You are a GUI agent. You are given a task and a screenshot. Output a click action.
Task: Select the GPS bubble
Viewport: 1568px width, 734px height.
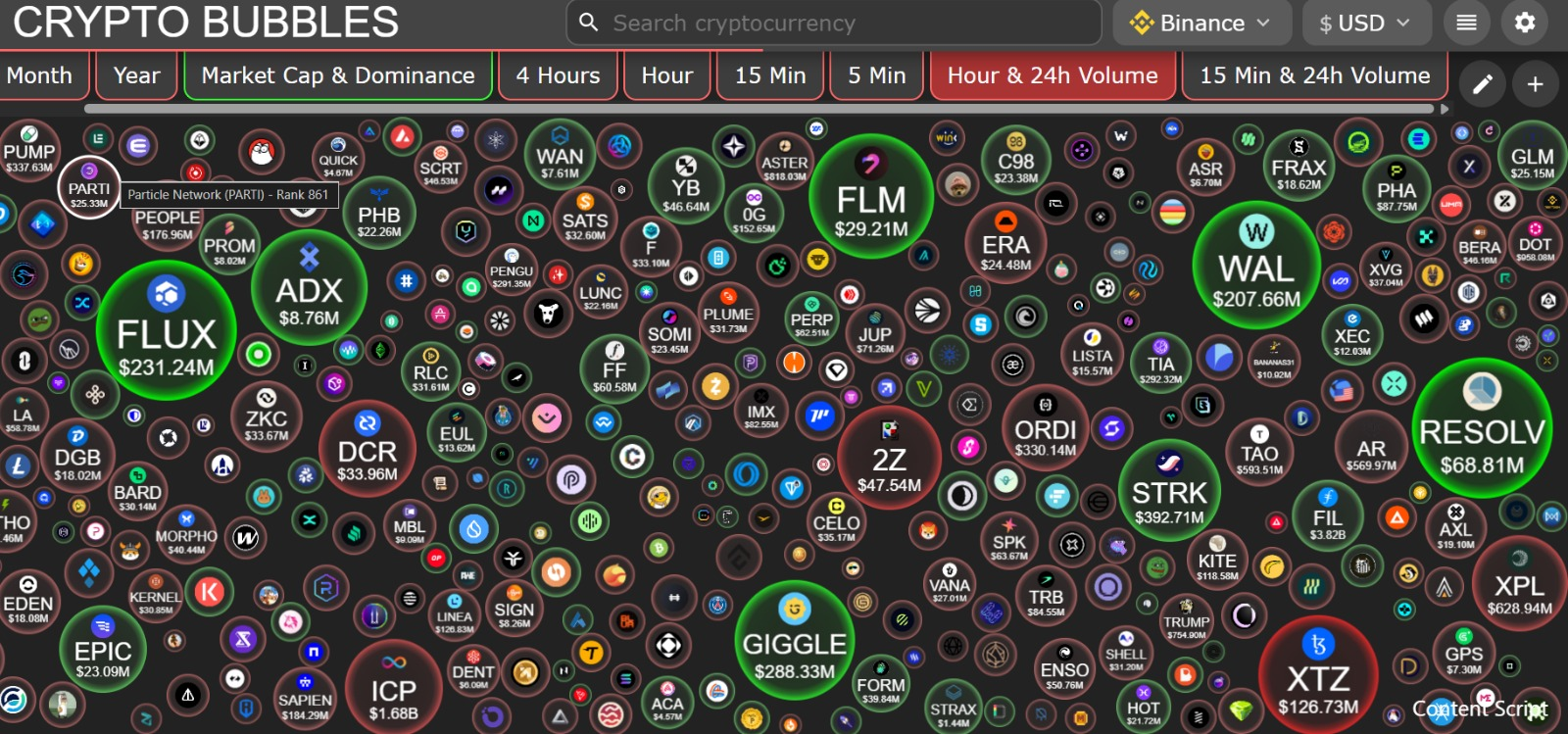pyautogui.click(x=1464, y=653)
